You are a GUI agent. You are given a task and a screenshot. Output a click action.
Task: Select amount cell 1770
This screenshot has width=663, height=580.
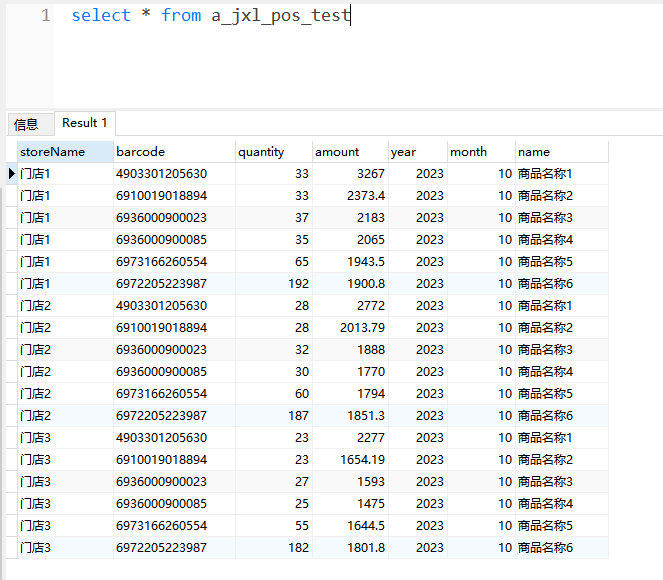click(x=350, y=372)
